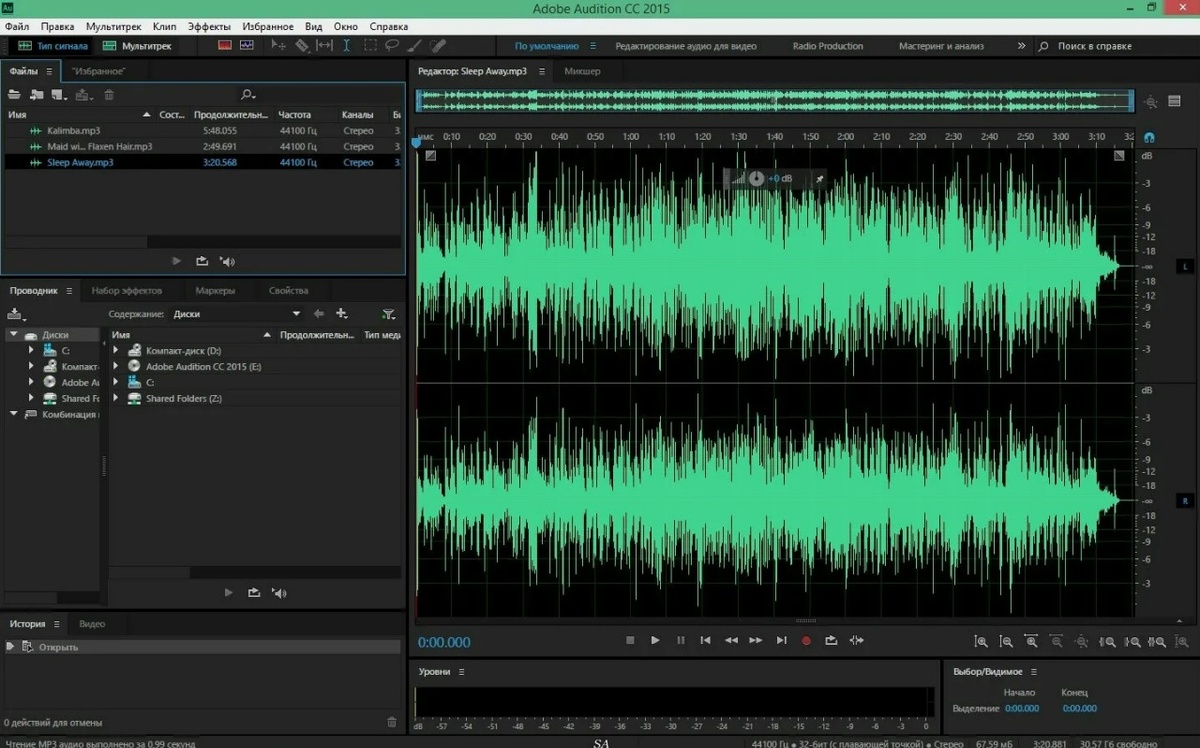Select the Paintbrush Selection tool

(414, 46)
